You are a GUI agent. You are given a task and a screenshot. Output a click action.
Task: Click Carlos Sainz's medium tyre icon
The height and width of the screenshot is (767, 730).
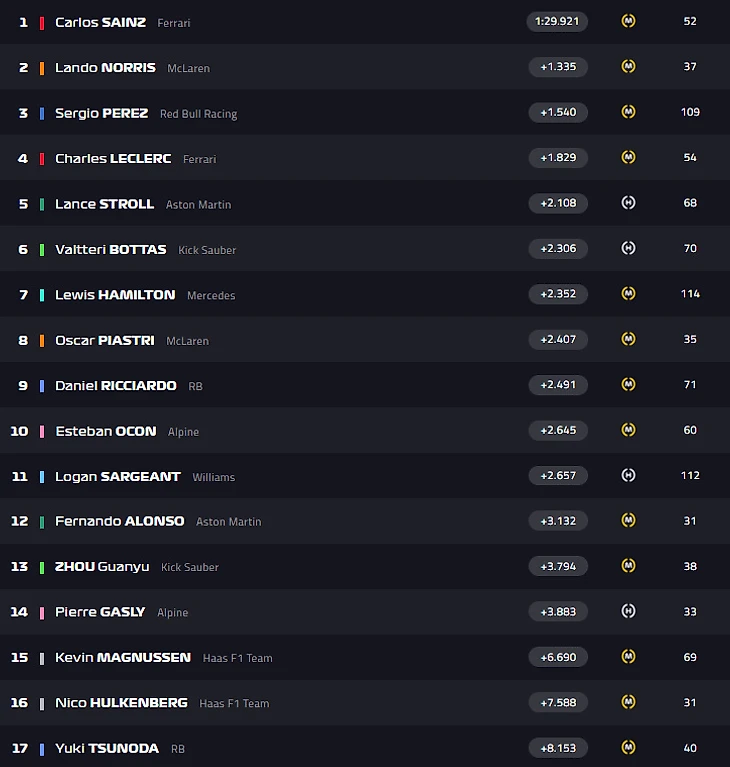tap(628, 21)
